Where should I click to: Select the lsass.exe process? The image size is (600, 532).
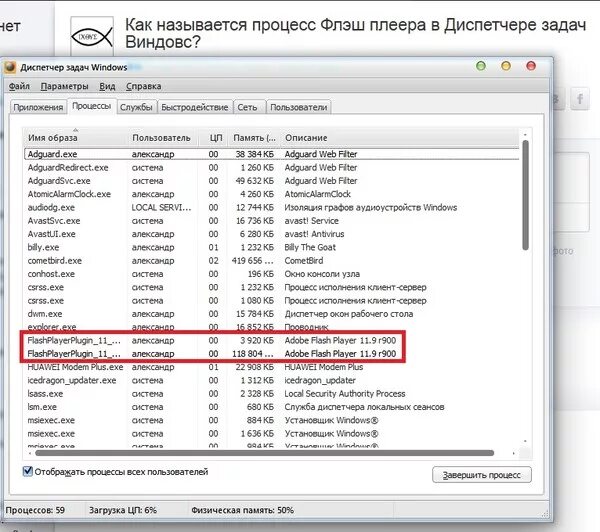click(x=272, y=393)
